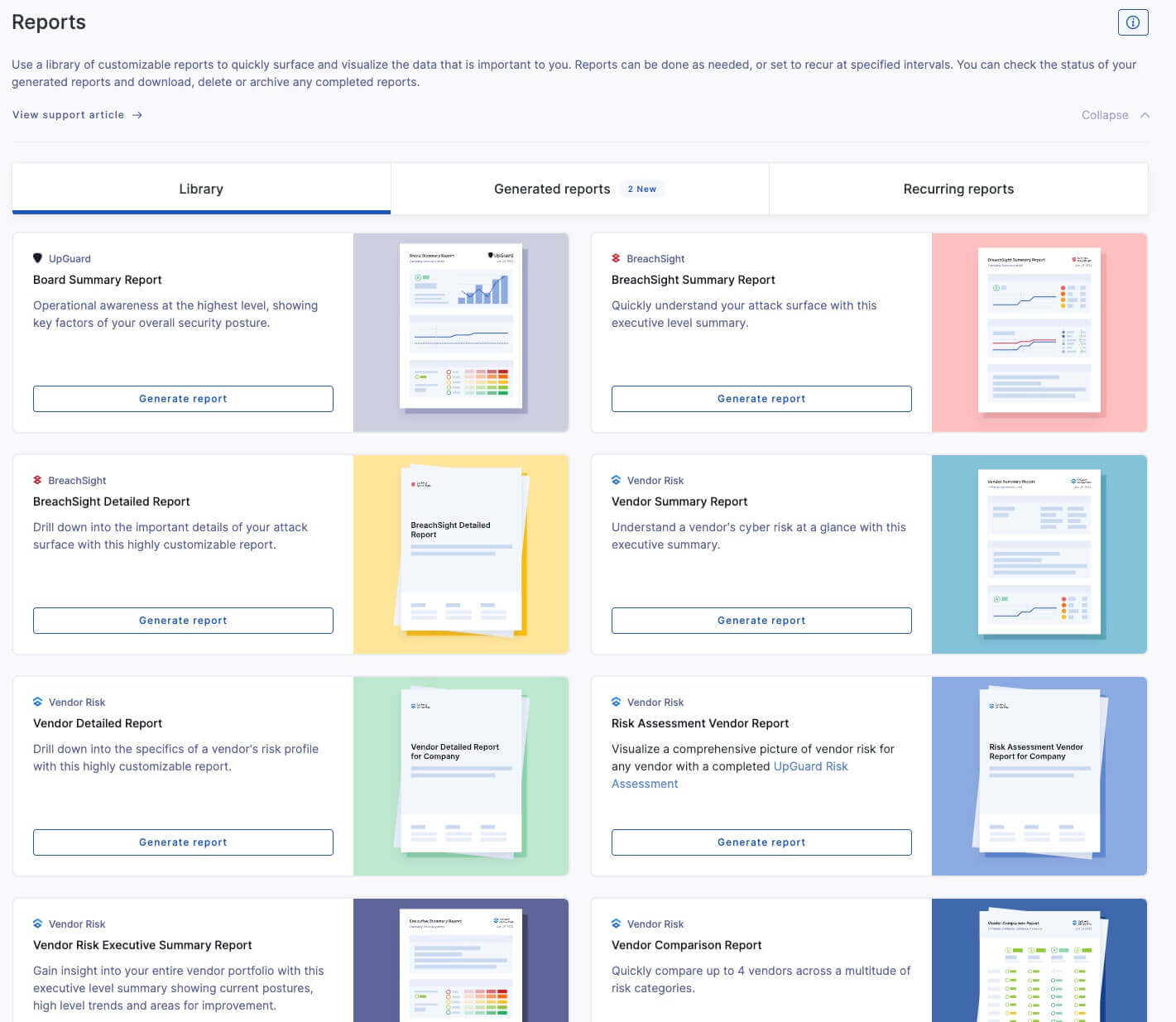
Task: Click UpGuard shield icon on Board Summary card
Action: [37, 258]
